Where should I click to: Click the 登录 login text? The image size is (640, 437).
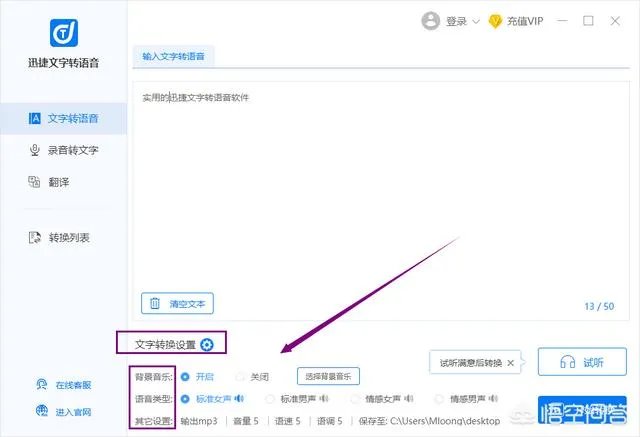[456, 21]
